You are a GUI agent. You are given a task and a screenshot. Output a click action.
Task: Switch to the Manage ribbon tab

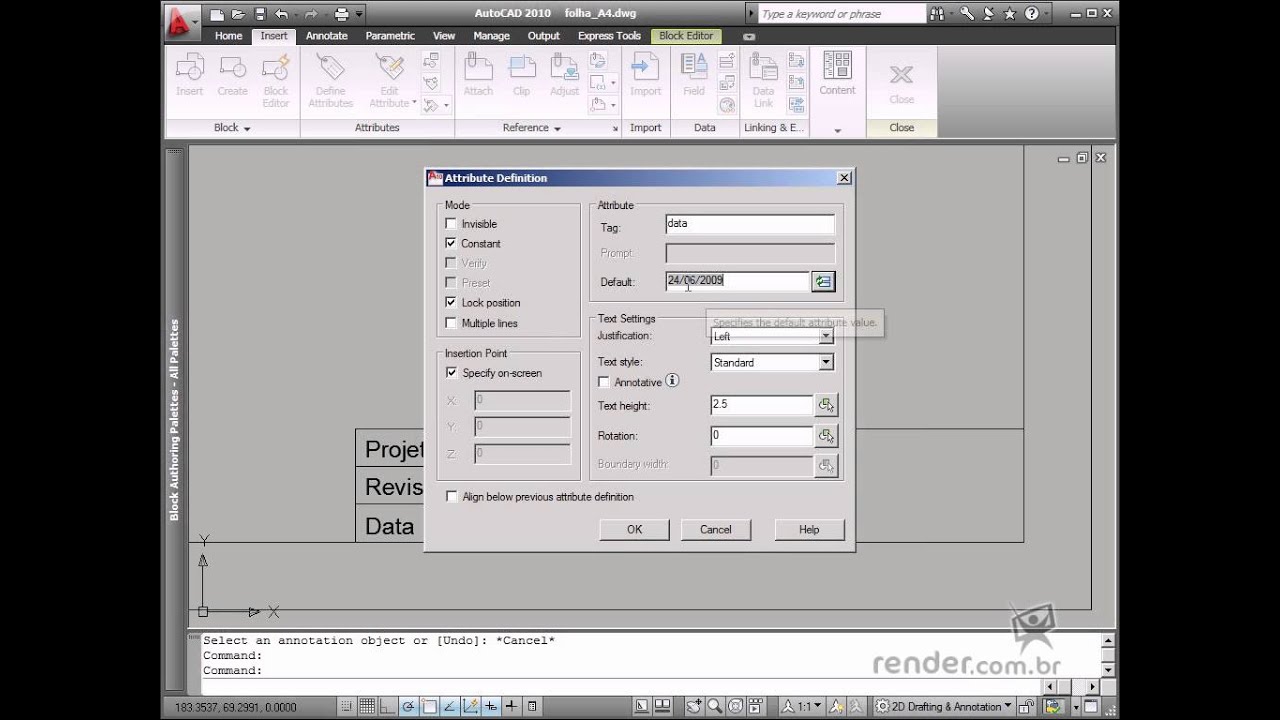(491, 36)
